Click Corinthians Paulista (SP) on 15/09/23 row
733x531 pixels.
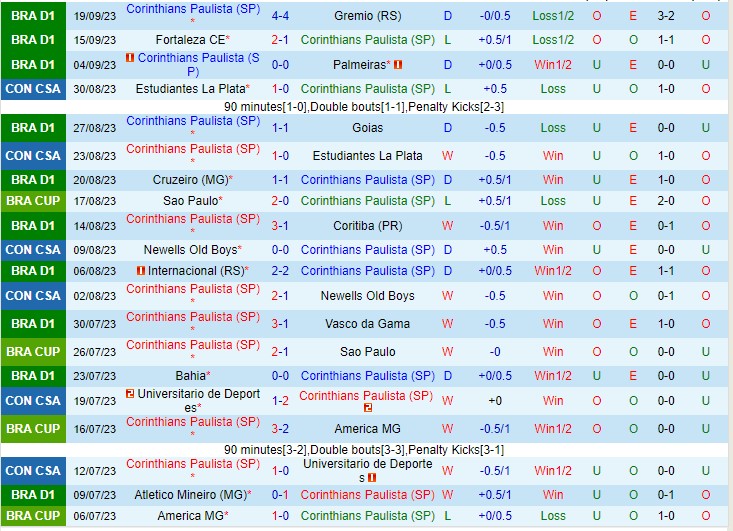pyautogui.click(x=367, y=40)
